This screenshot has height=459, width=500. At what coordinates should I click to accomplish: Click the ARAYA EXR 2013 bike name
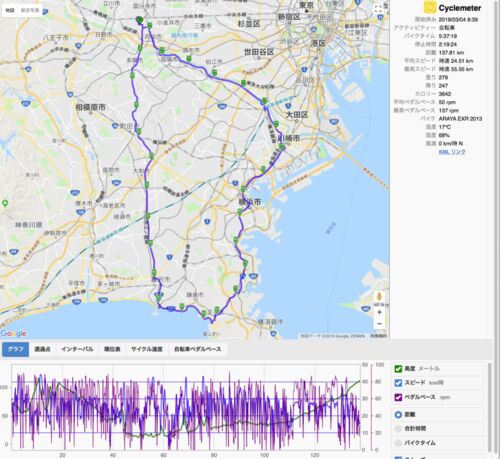pyautogui.click(x=460, y=119)
